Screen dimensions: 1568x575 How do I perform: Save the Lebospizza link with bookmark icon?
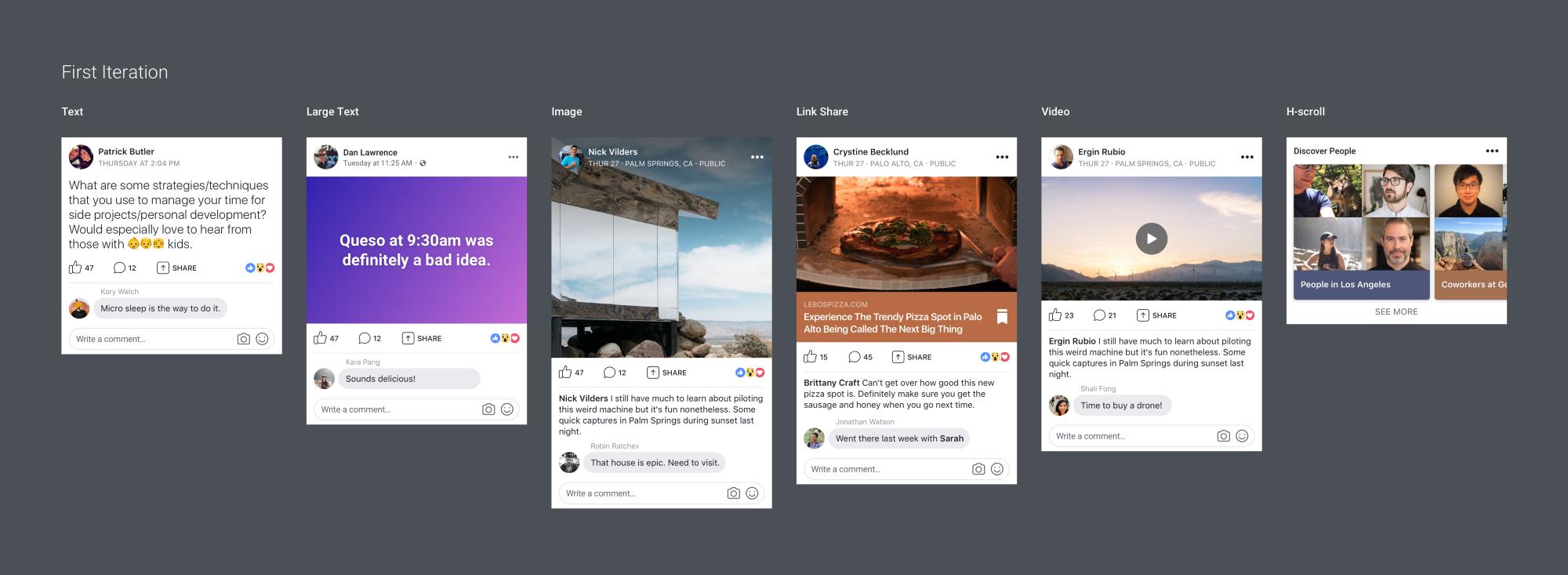point(1002,317)
